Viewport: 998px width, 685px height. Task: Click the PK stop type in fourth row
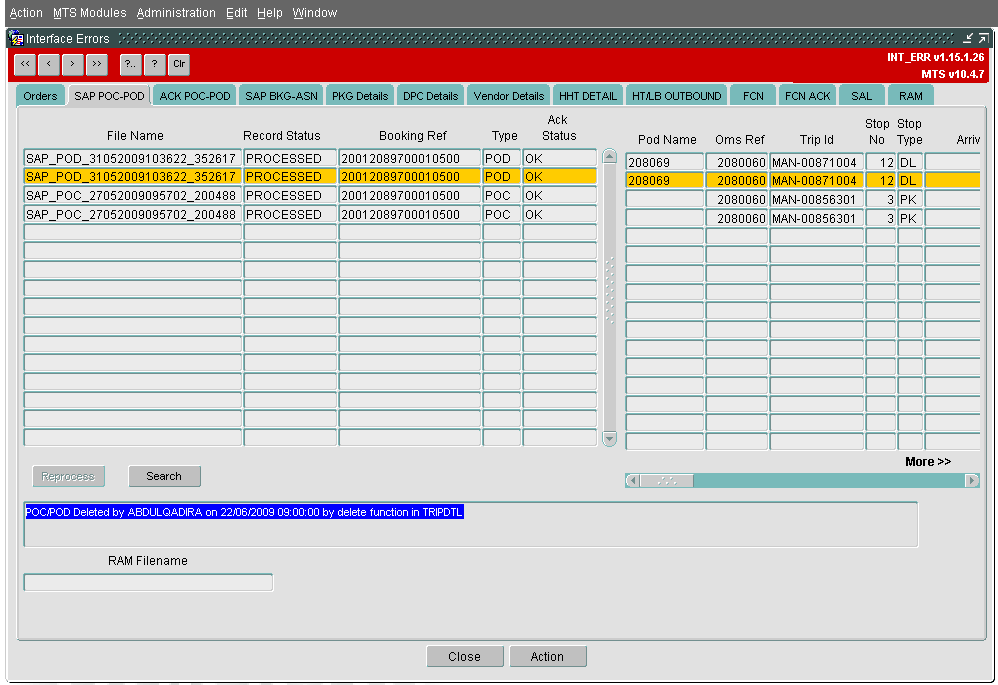click(x=910, y=218)
